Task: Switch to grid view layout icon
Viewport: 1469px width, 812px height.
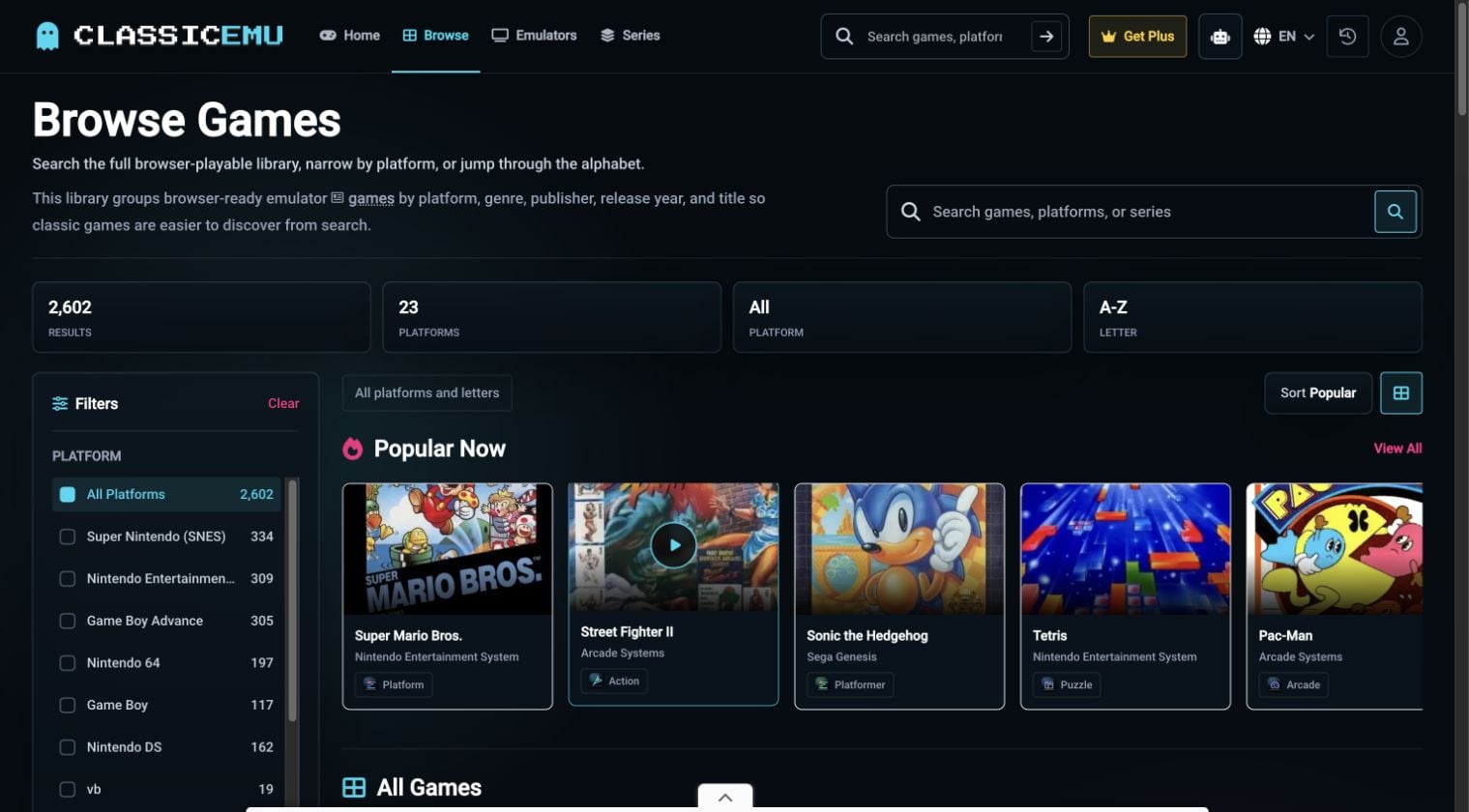Action: pyautogui.click(x=1401, y=393)
